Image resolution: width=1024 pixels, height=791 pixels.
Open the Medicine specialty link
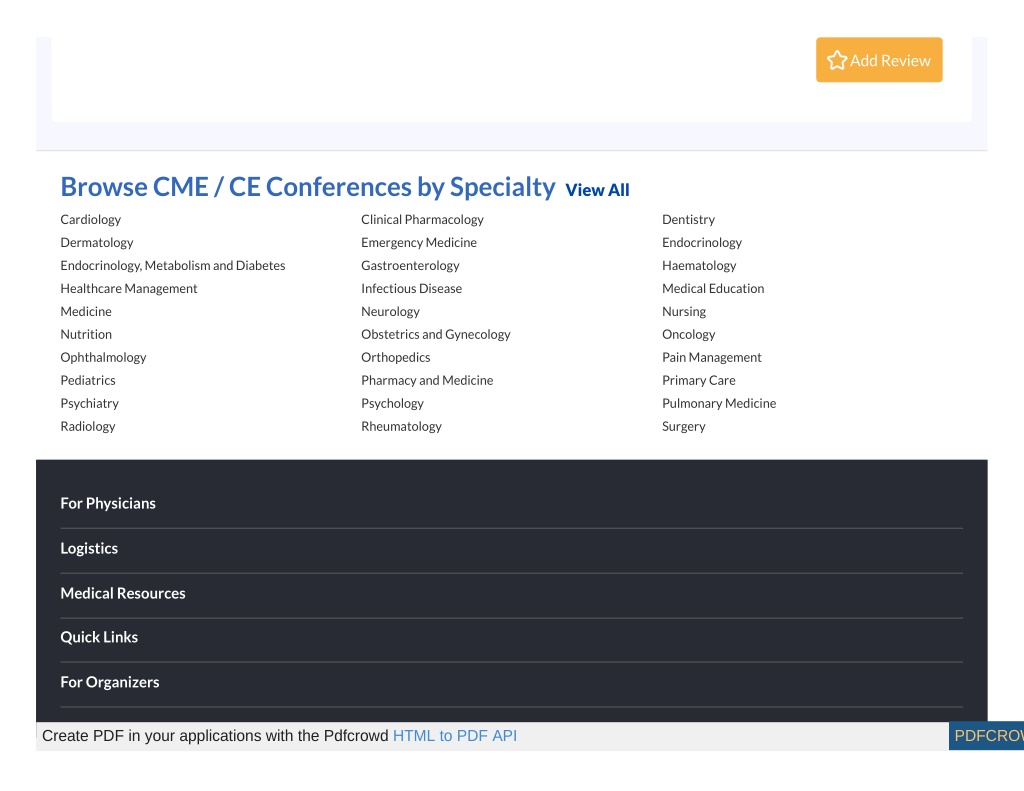tap(86, 311)
